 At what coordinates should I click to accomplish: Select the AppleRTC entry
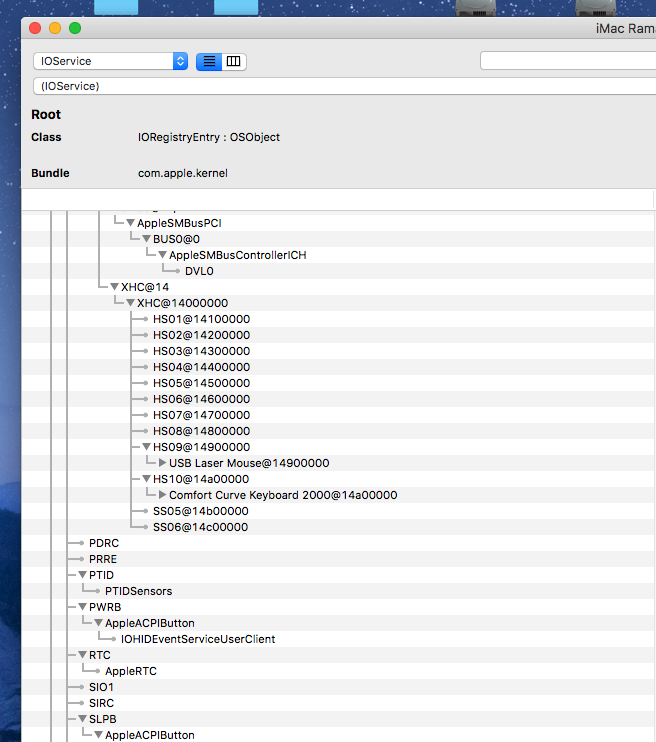(x=131, y=671)
